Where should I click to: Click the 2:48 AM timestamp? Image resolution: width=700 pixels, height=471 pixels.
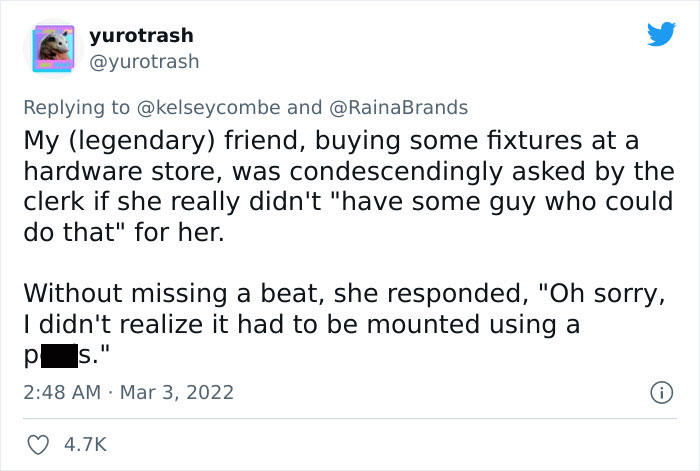61,389
